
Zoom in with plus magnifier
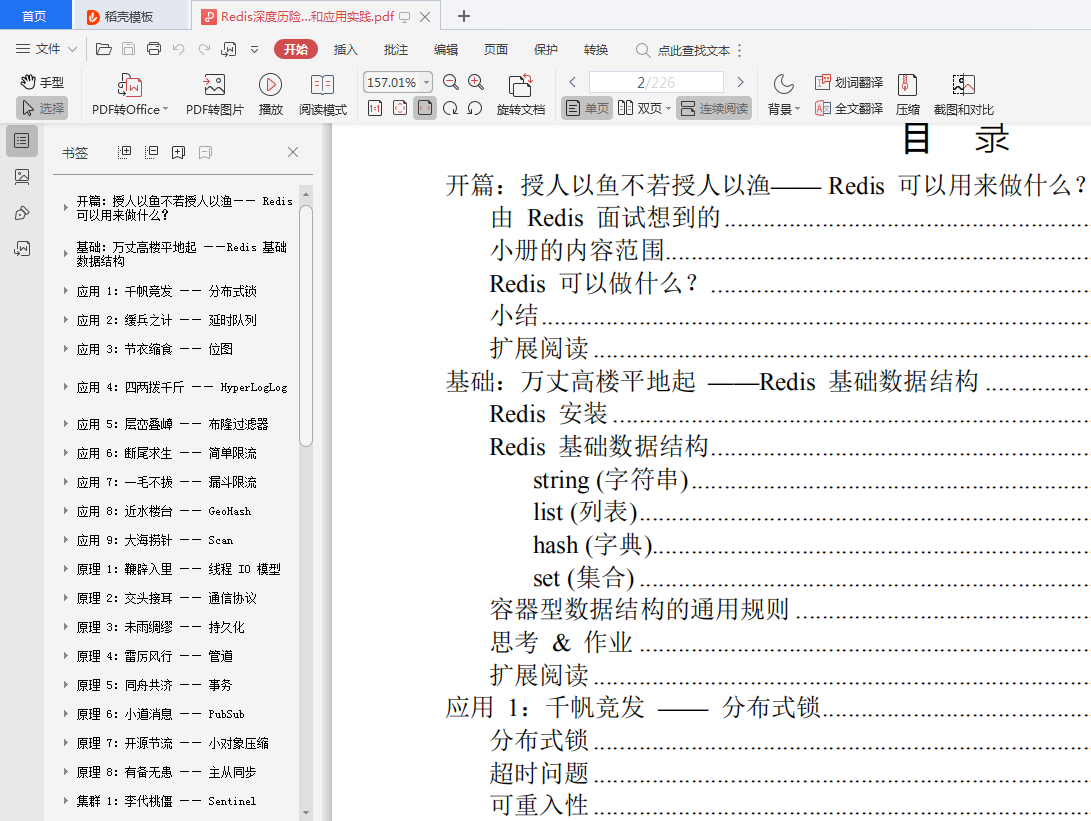(x=476, y=82)
